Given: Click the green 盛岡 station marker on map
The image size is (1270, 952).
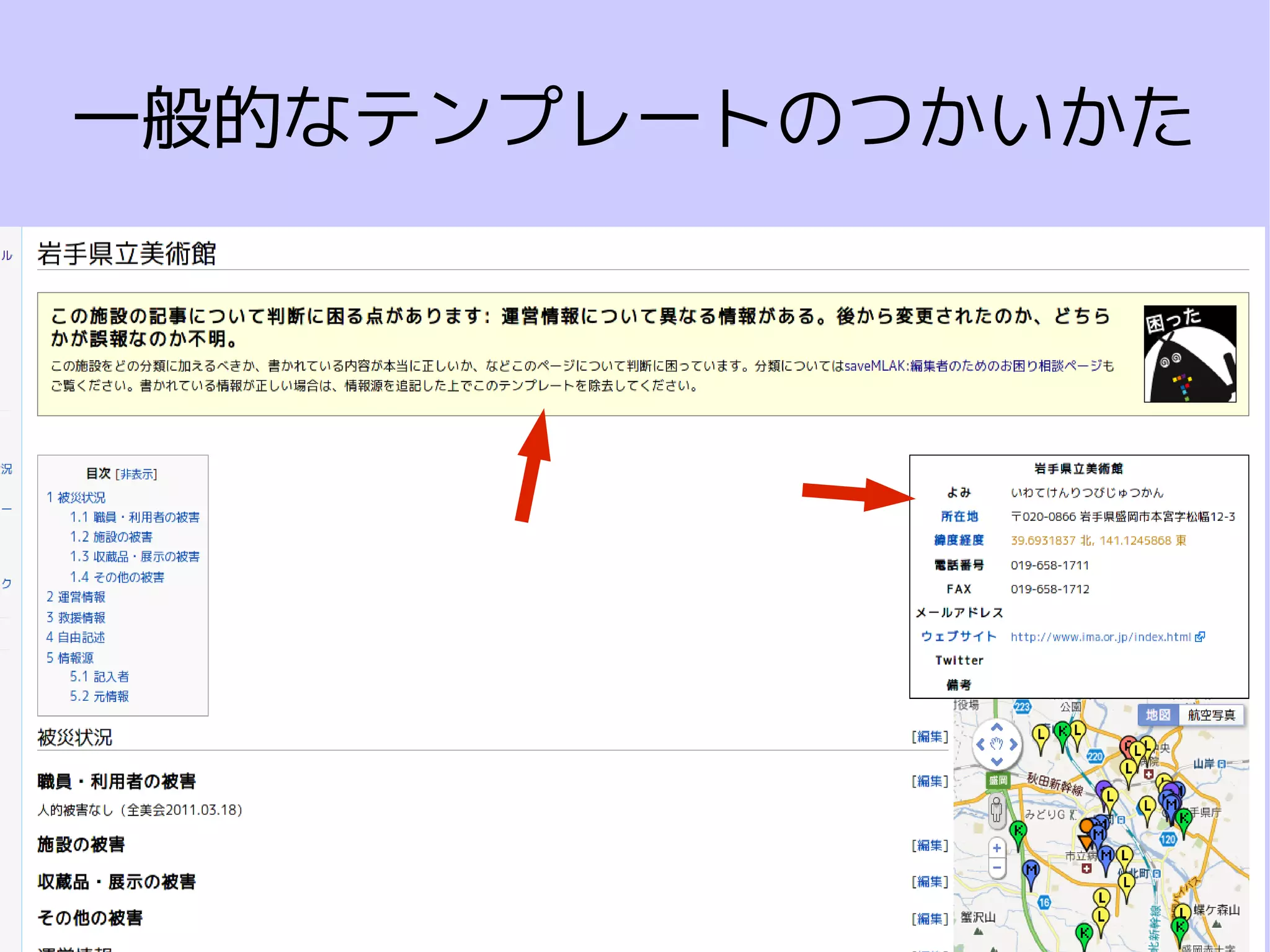Looking at the screenshot, I should [998, 780].
